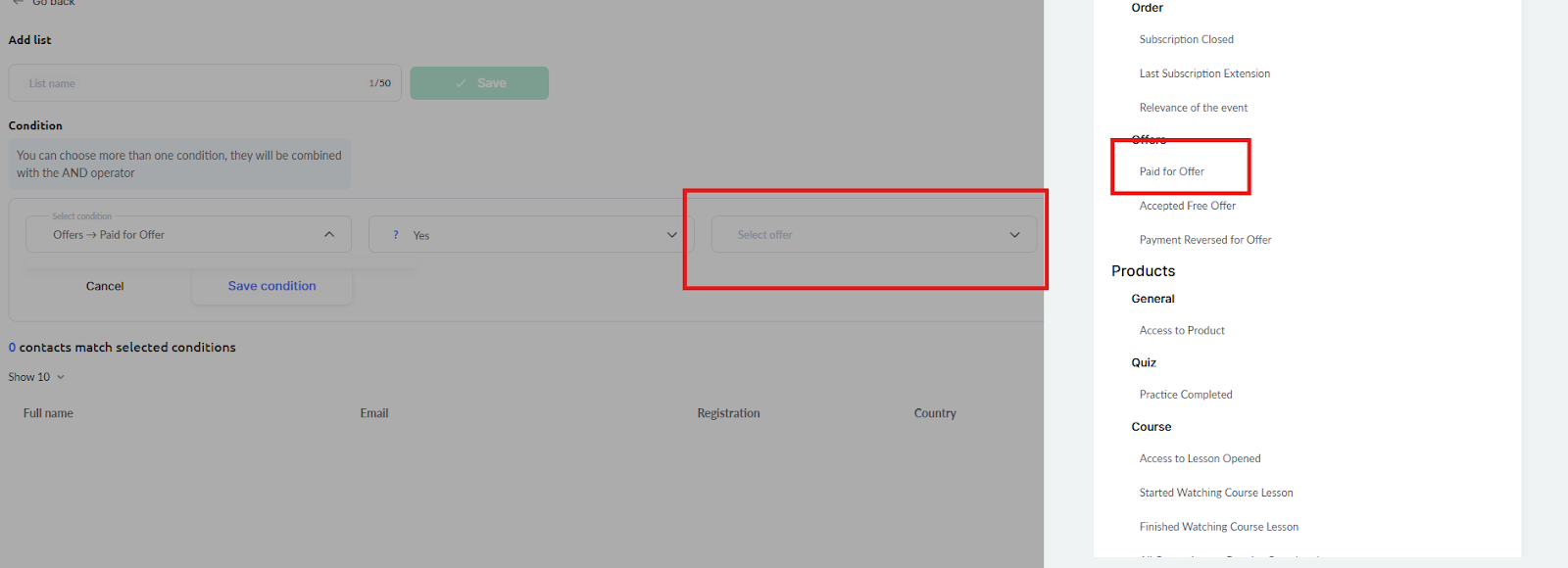Click the Save condition button
This screenshot has height=568, width=1568.
click(272, 286)
